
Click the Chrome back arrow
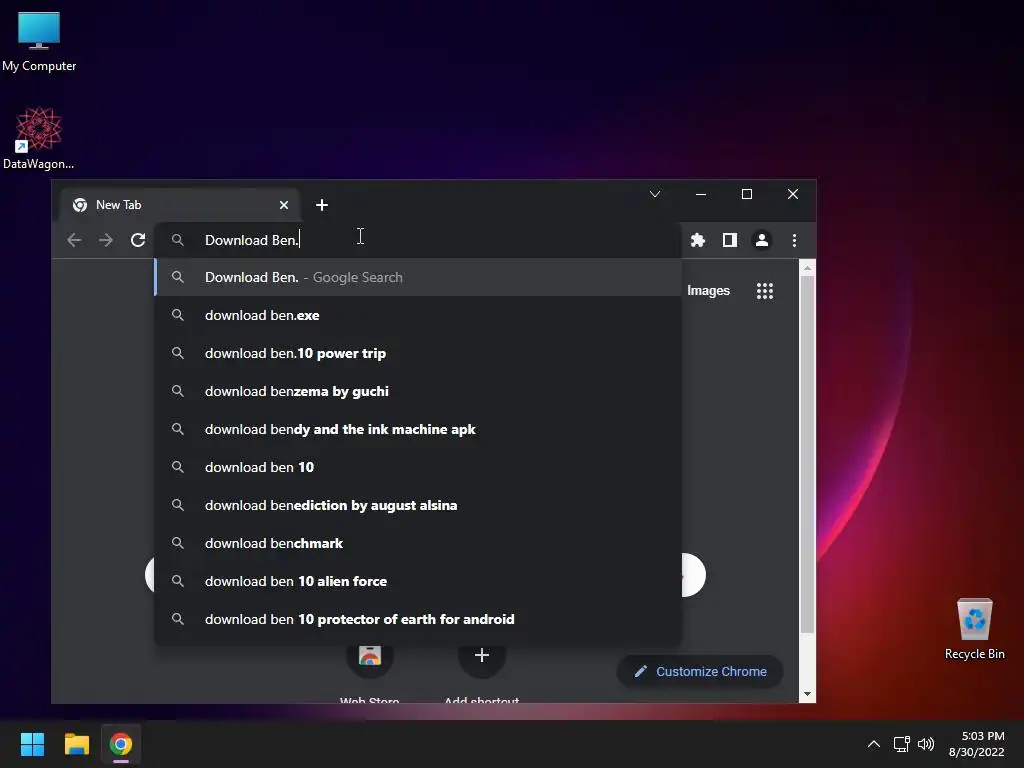click(74, 240)
